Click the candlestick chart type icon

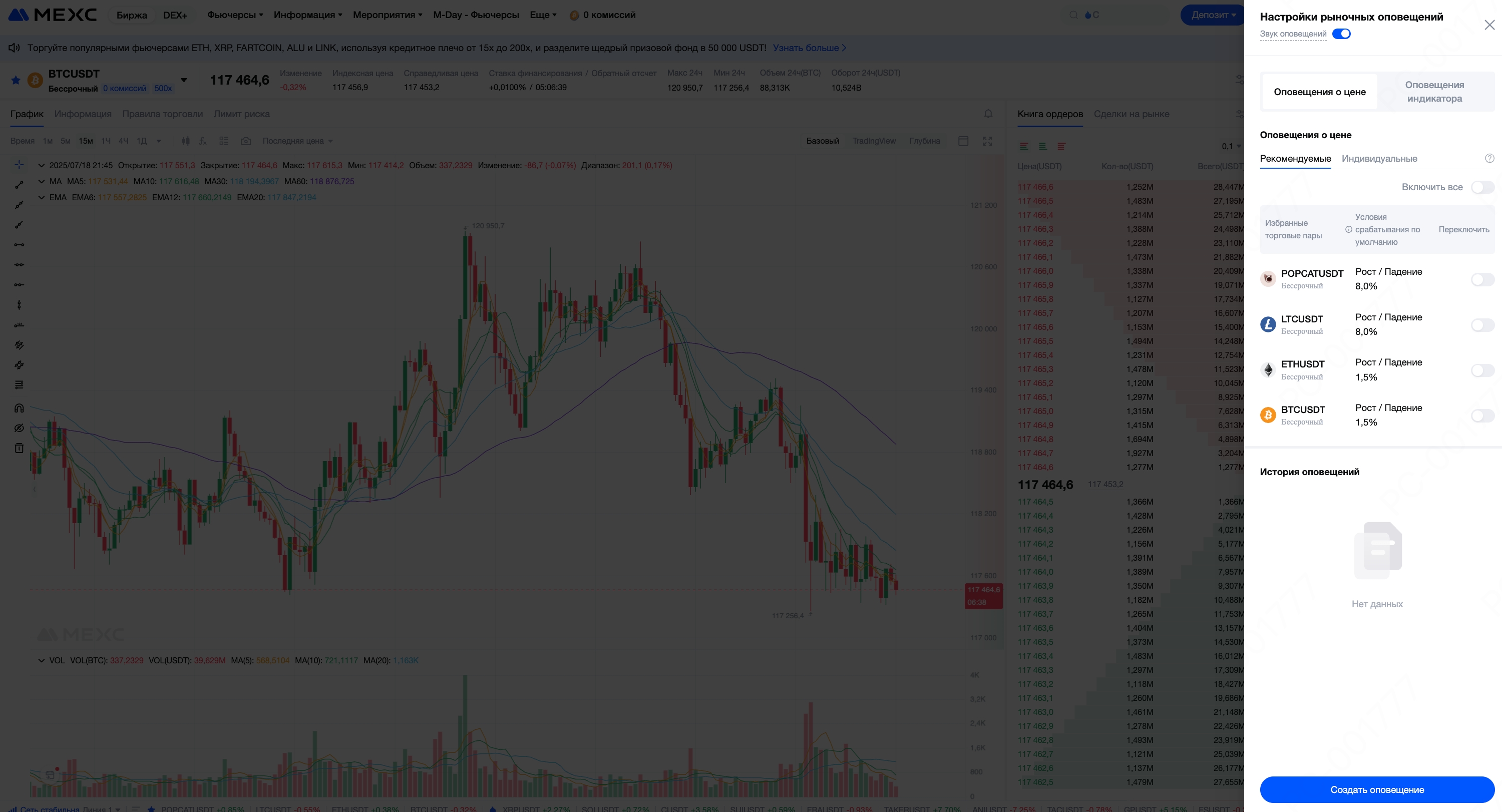pos(185,141)
